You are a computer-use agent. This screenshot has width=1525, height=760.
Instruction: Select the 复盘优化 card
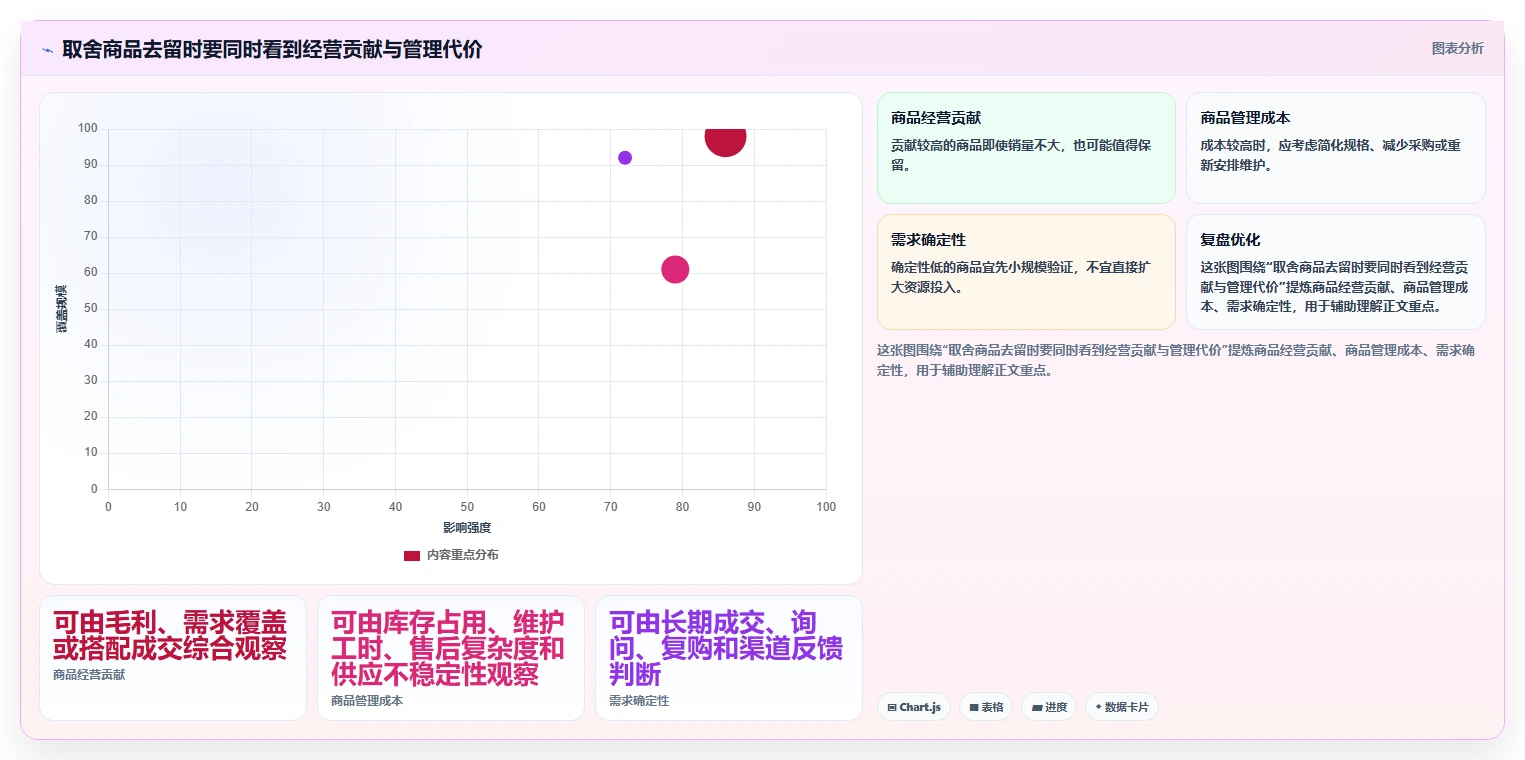click(x=1335, y=271)
